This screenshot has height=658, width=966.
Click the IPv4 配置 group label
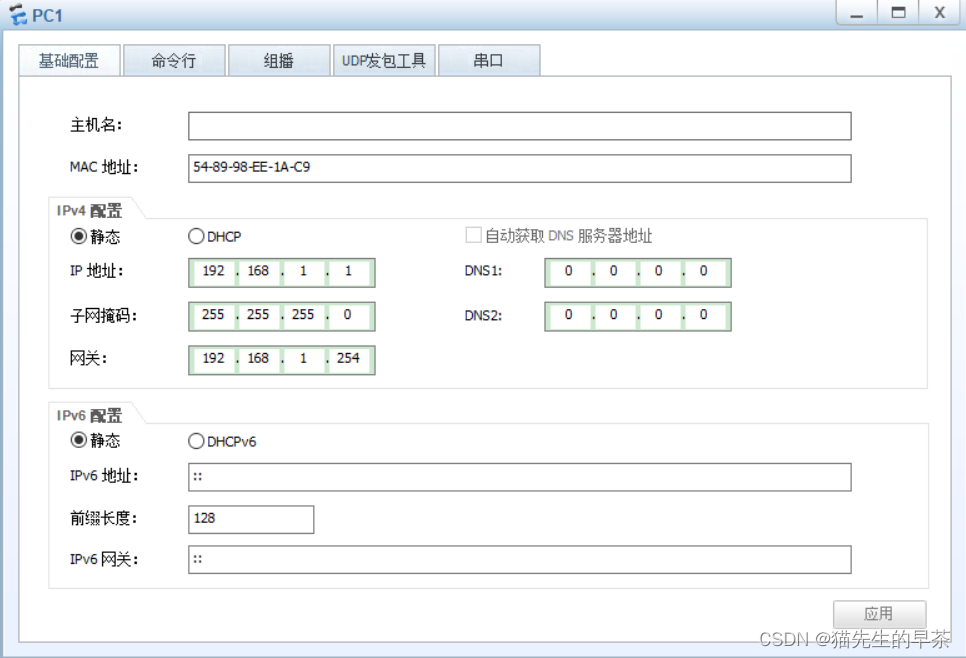[89, 211]
